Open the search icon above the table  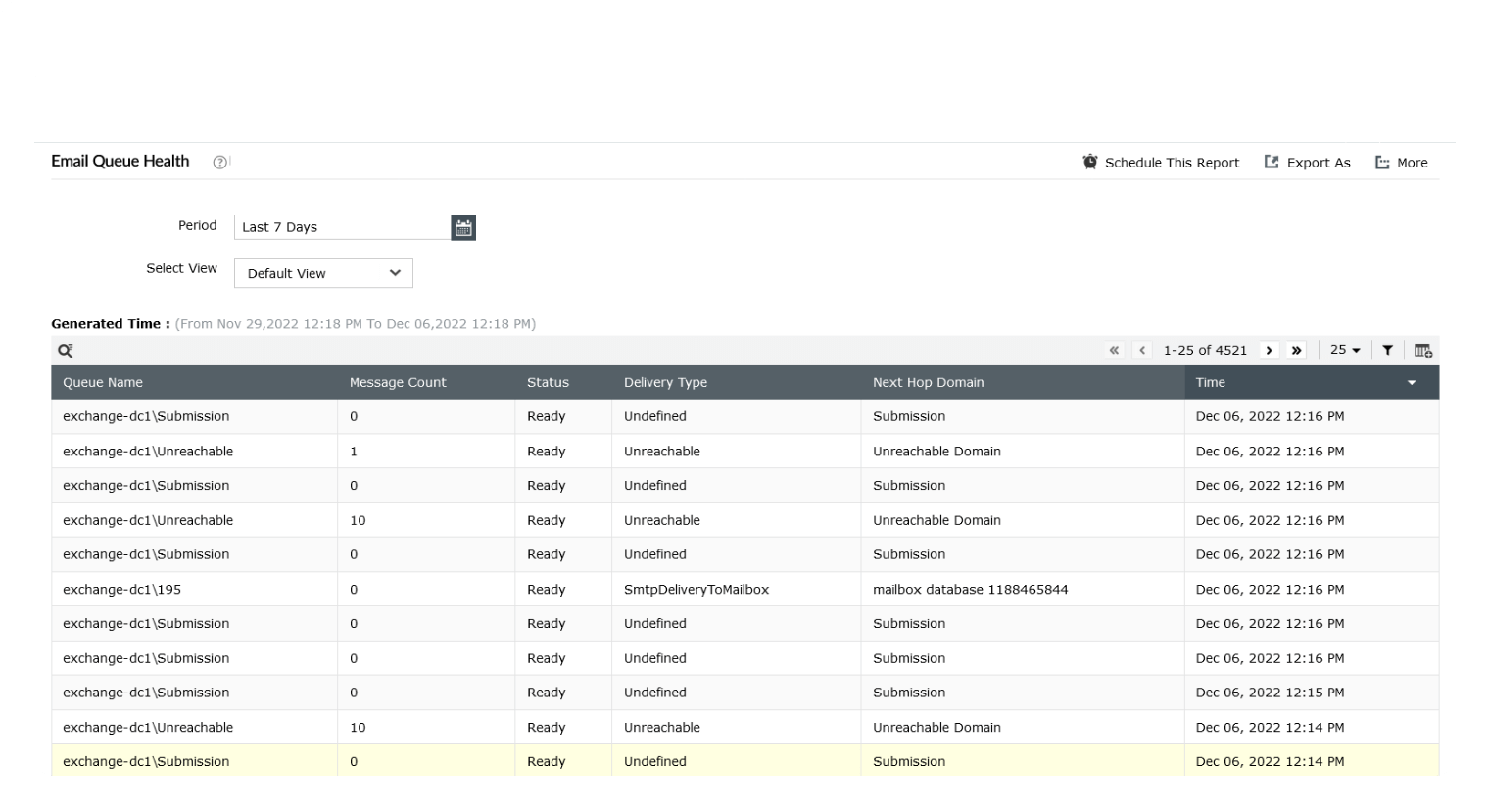pyautogui.click(x=65, y=350)
